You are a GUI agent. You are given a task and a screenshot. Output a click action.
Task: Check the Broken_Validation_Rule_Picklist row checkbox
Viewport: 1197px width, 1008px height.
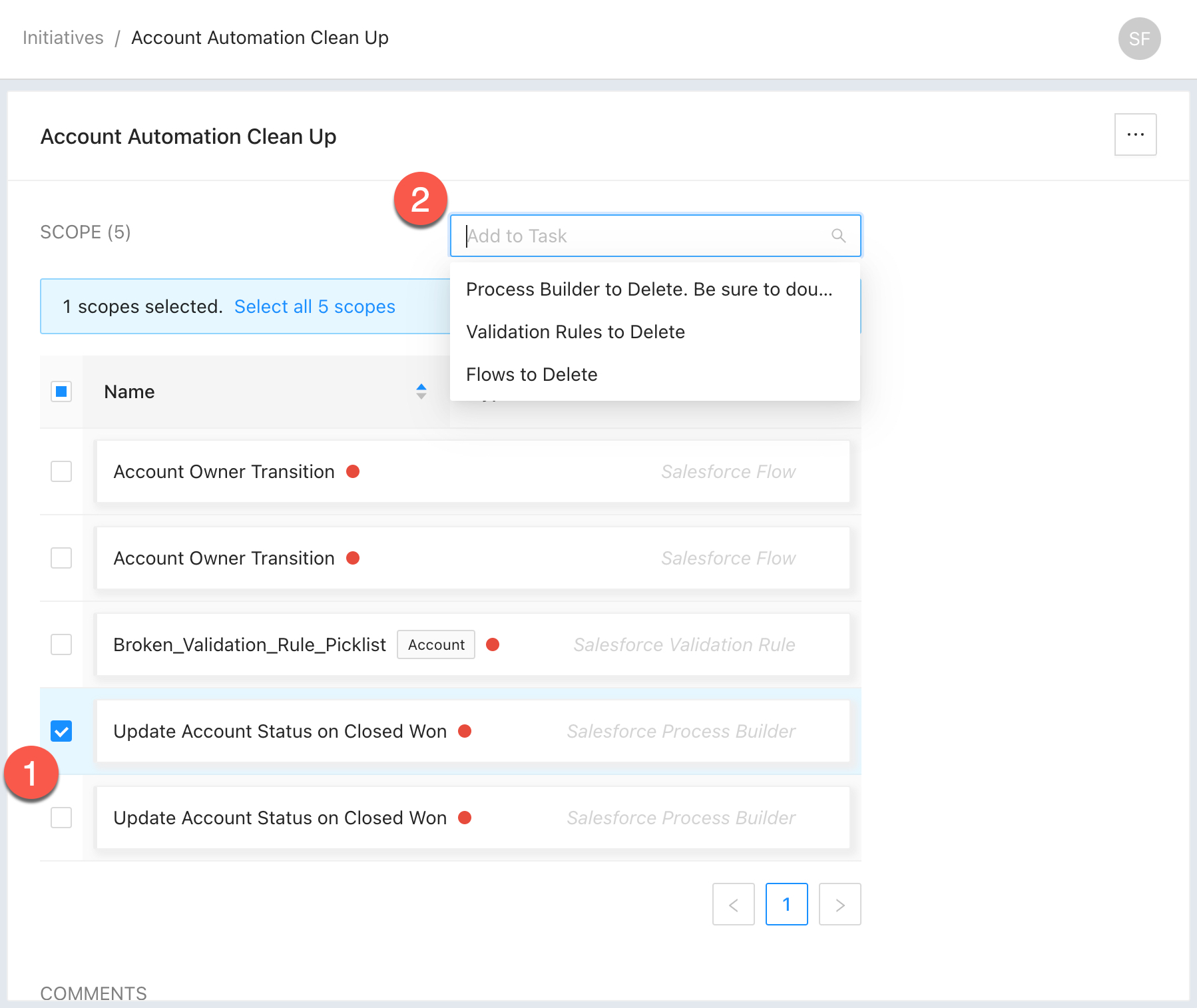click(x=61, y=644)
